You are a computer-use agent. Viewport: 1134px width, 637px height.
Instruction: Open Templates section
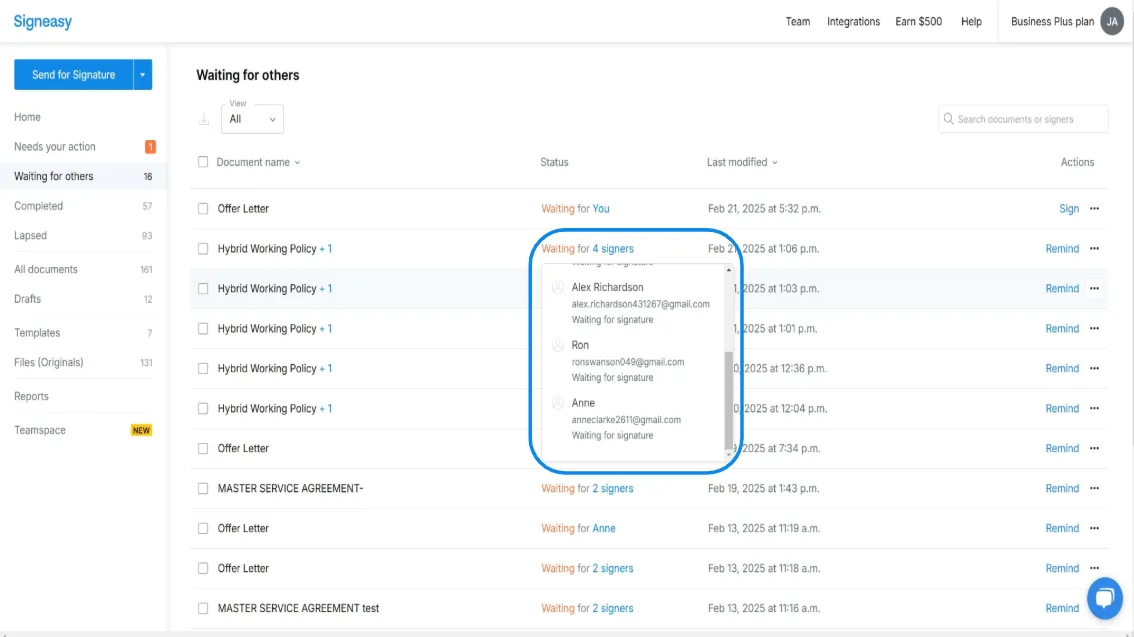pyautogui.click(x=37, y=333)
